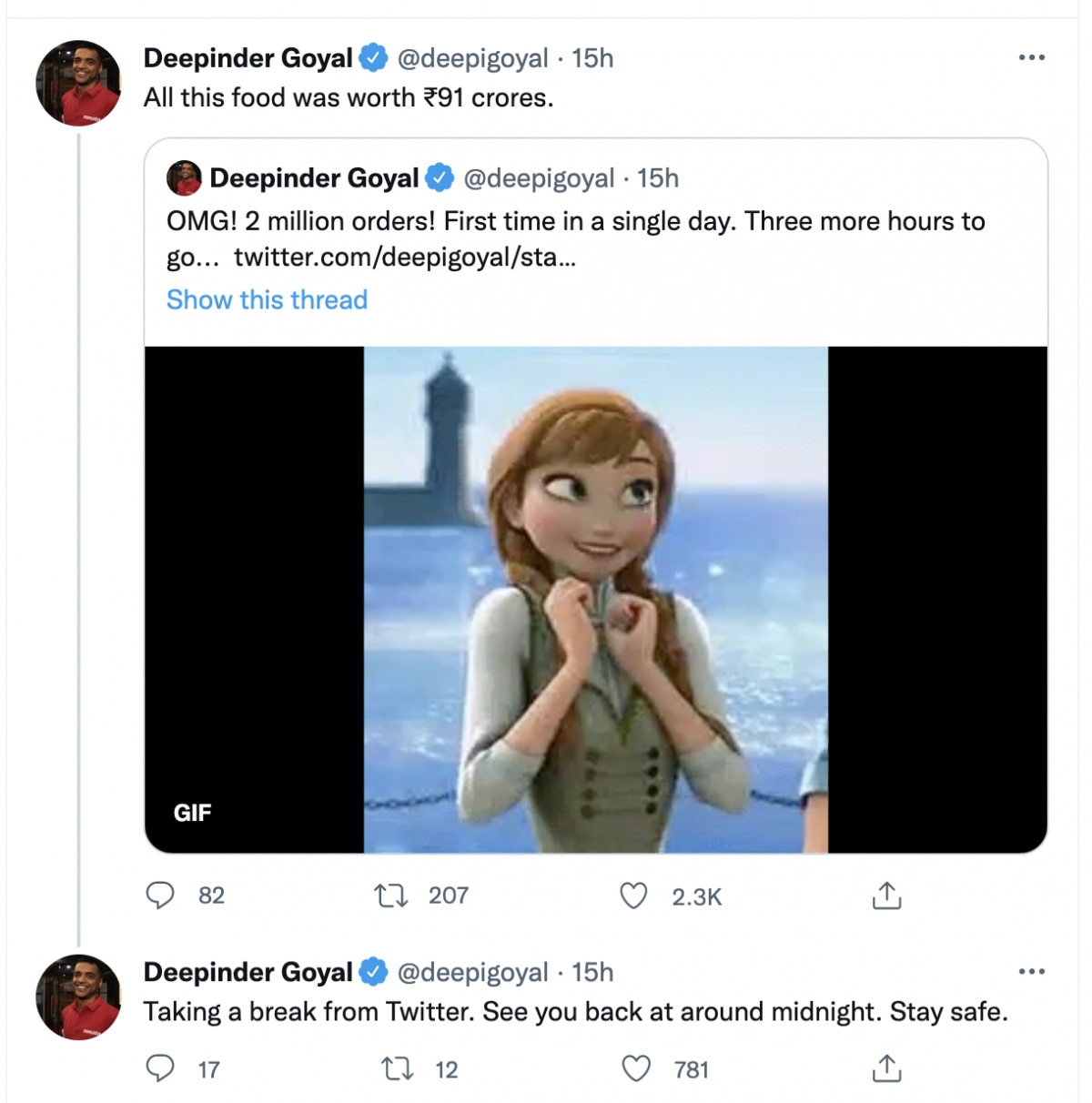Share the Taking a break tweet
1092x1103 pixels.
tap(886, 1068)
